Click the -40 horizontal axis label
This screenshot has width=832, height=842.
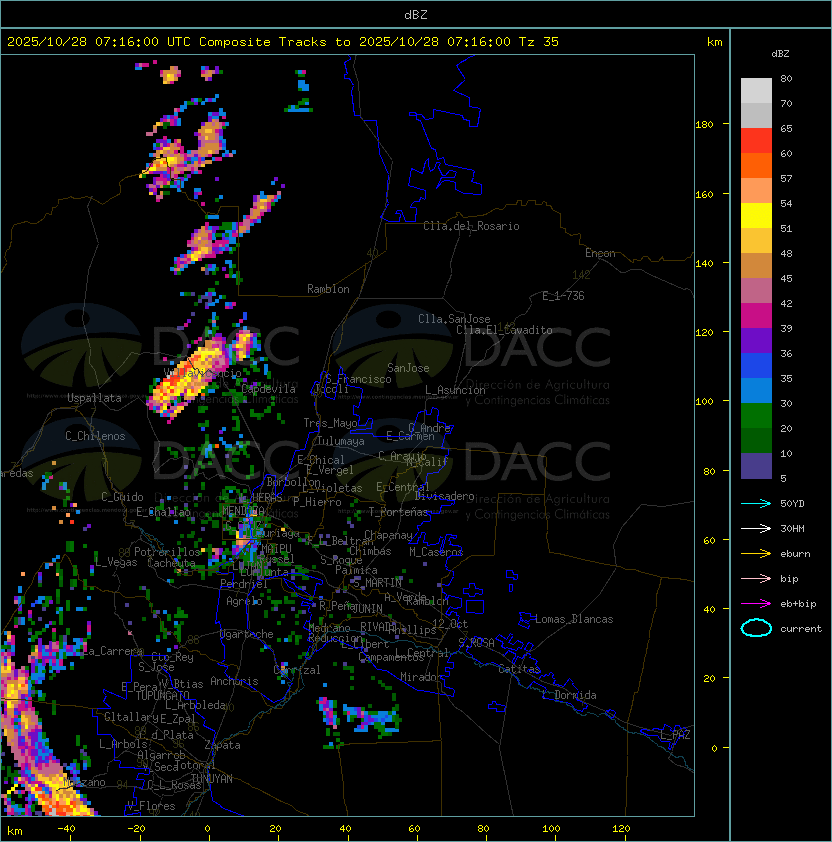click(x=66, y=829)
